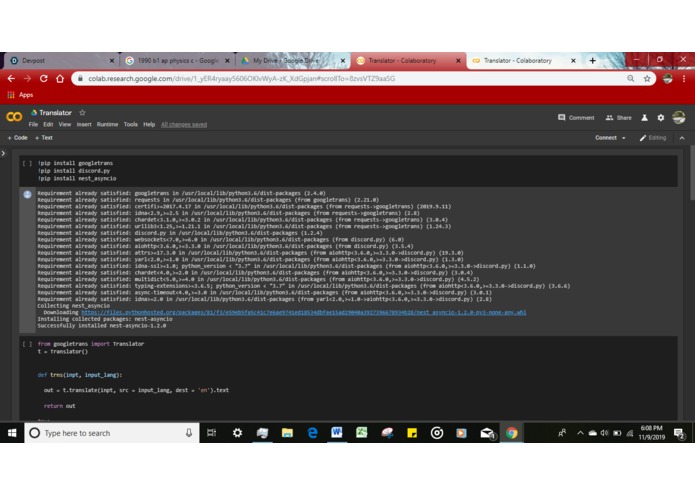Run the pip install cell

(27, 163)
